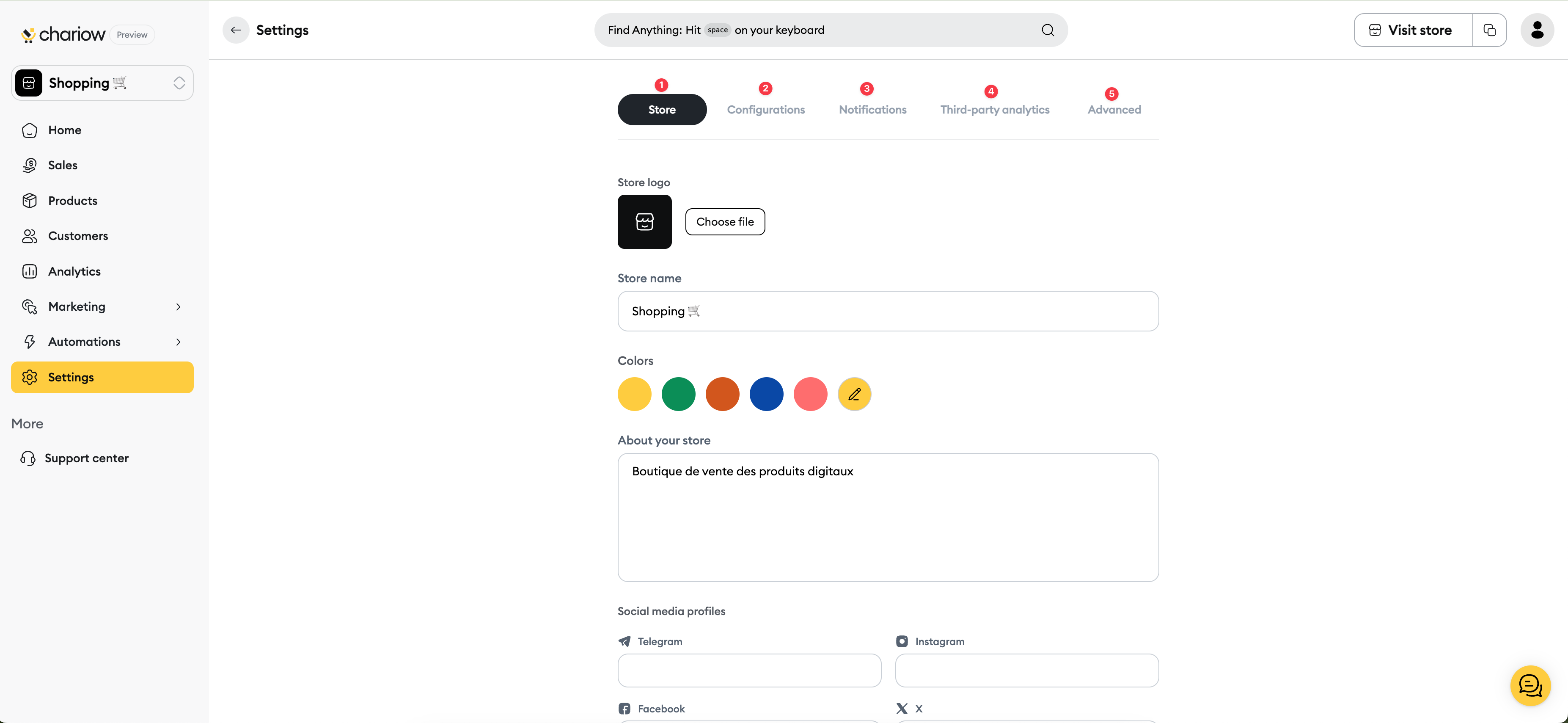
Task: Open Customers page
Action: (102, 236)
